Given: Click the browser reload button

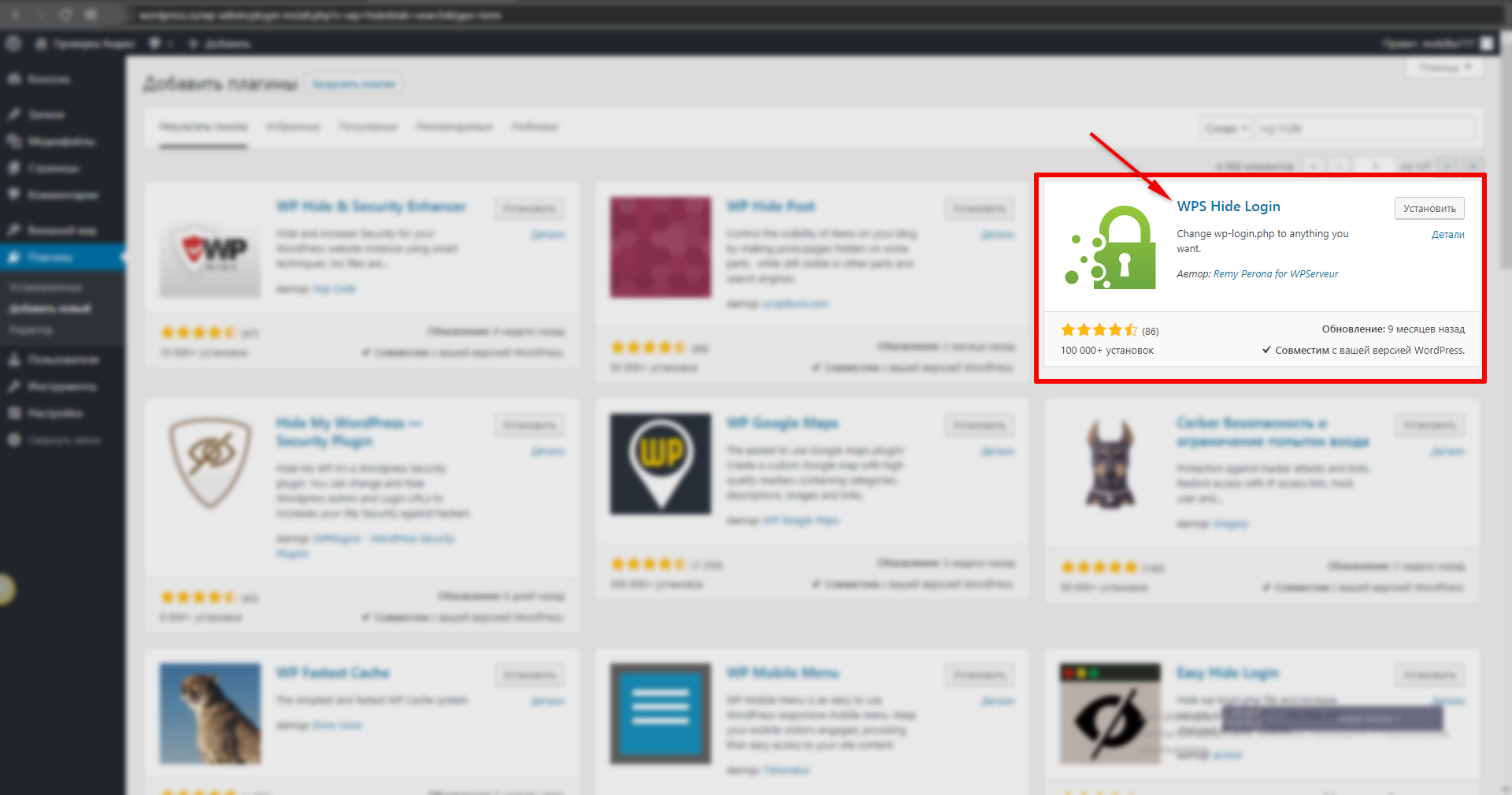Looking at the screenshot, I should [65, 14].
